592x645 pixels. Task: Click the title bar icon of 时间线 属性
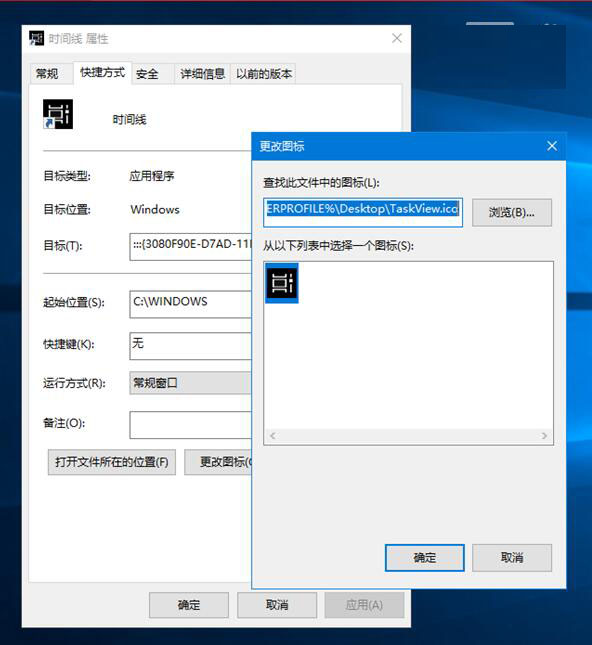(x=37, y=38)
